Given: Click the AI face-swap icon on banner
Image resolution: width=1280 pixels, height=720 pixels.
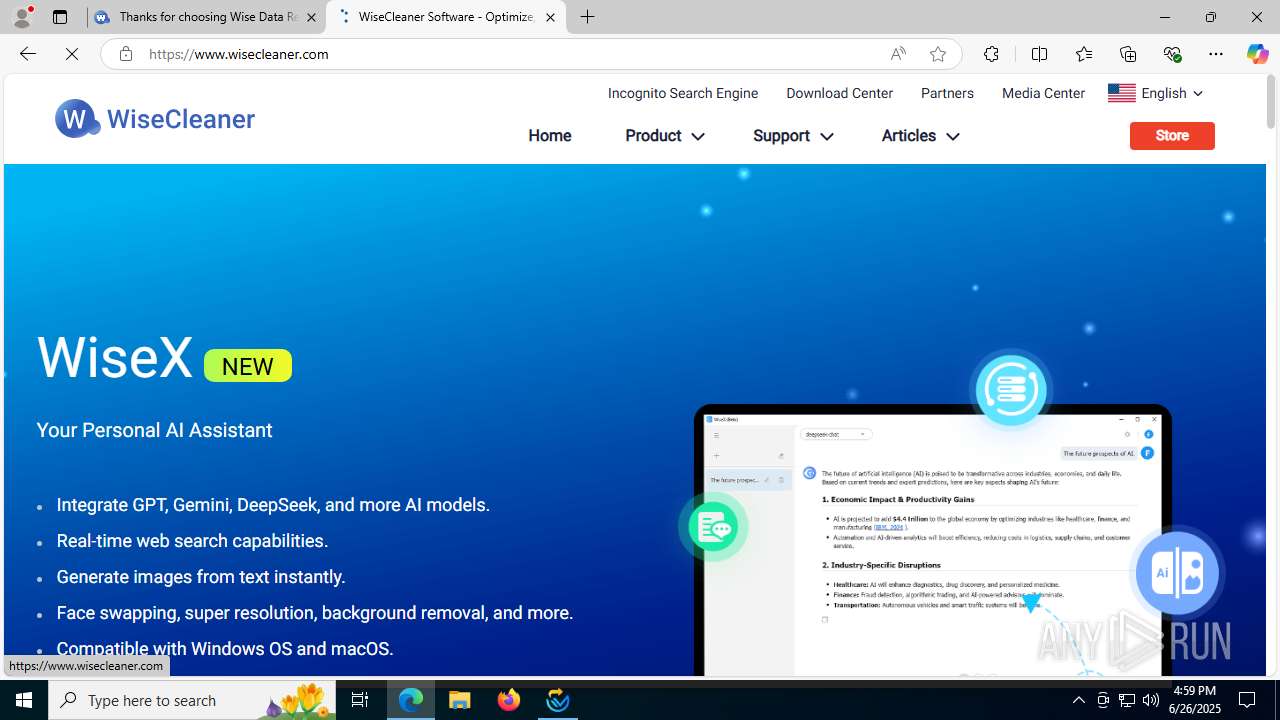Looking at the screenshot, I should [1177, 573].
